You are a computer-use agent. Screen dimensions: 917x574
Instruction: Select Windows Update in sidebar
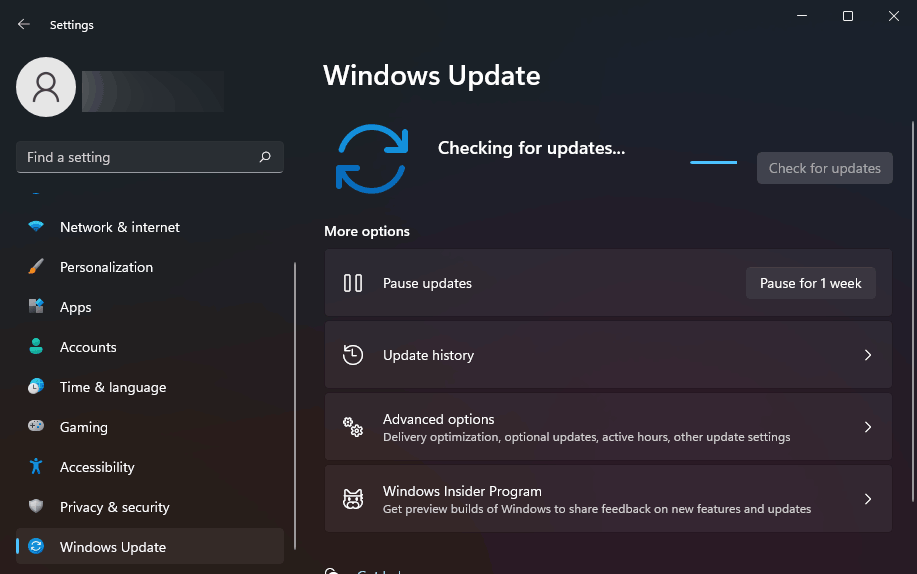150,546
